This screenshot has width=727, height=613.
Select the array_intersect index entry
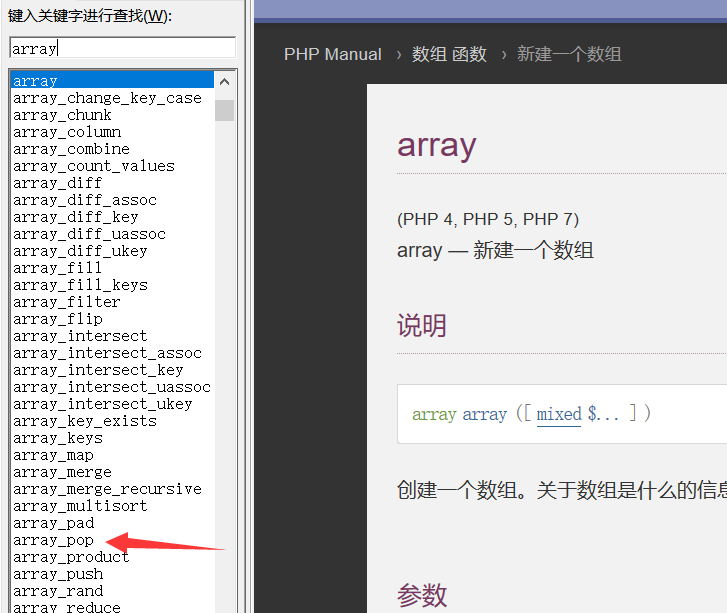[x=80, y=336]
